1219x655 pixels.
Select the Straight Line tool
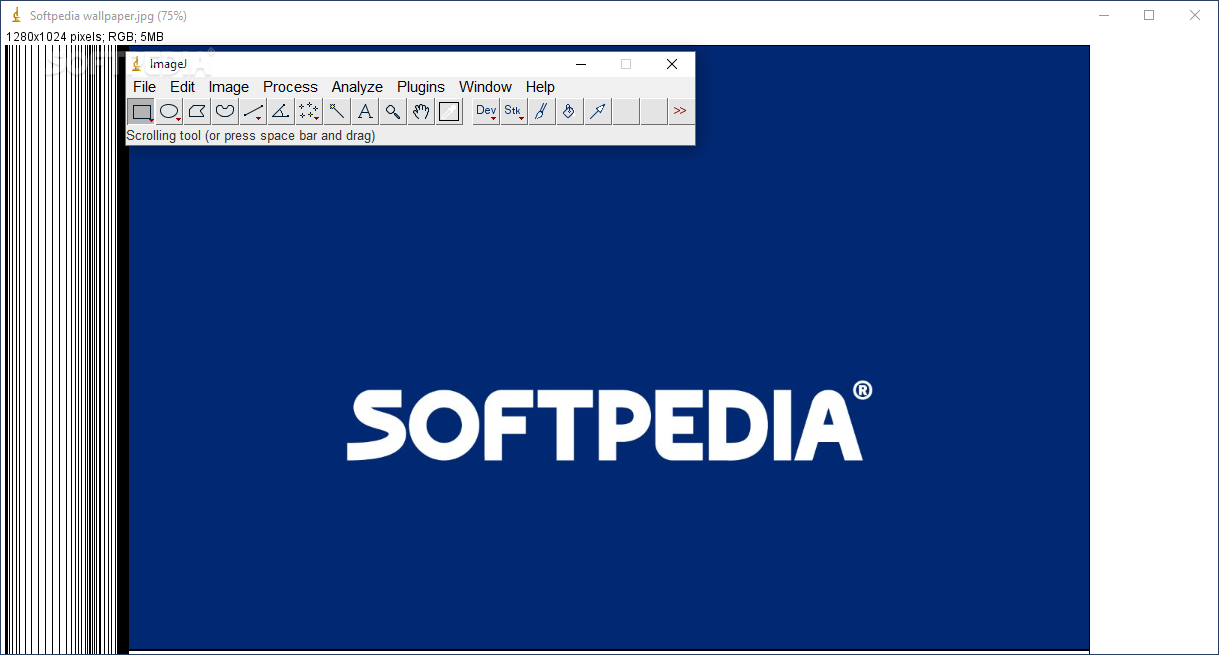pyautogui.click(x=253, y=111)
